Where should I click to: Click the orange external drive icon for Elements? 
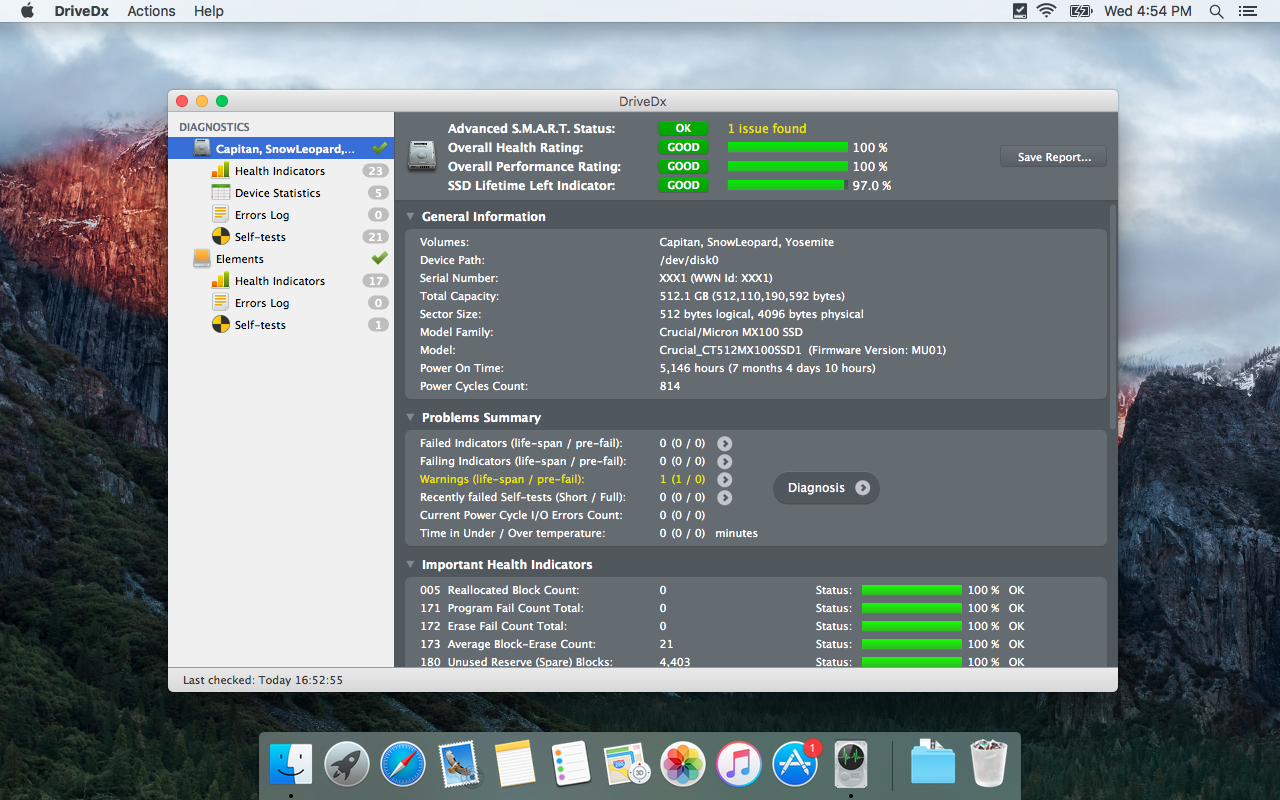click(x=202, y=258)
